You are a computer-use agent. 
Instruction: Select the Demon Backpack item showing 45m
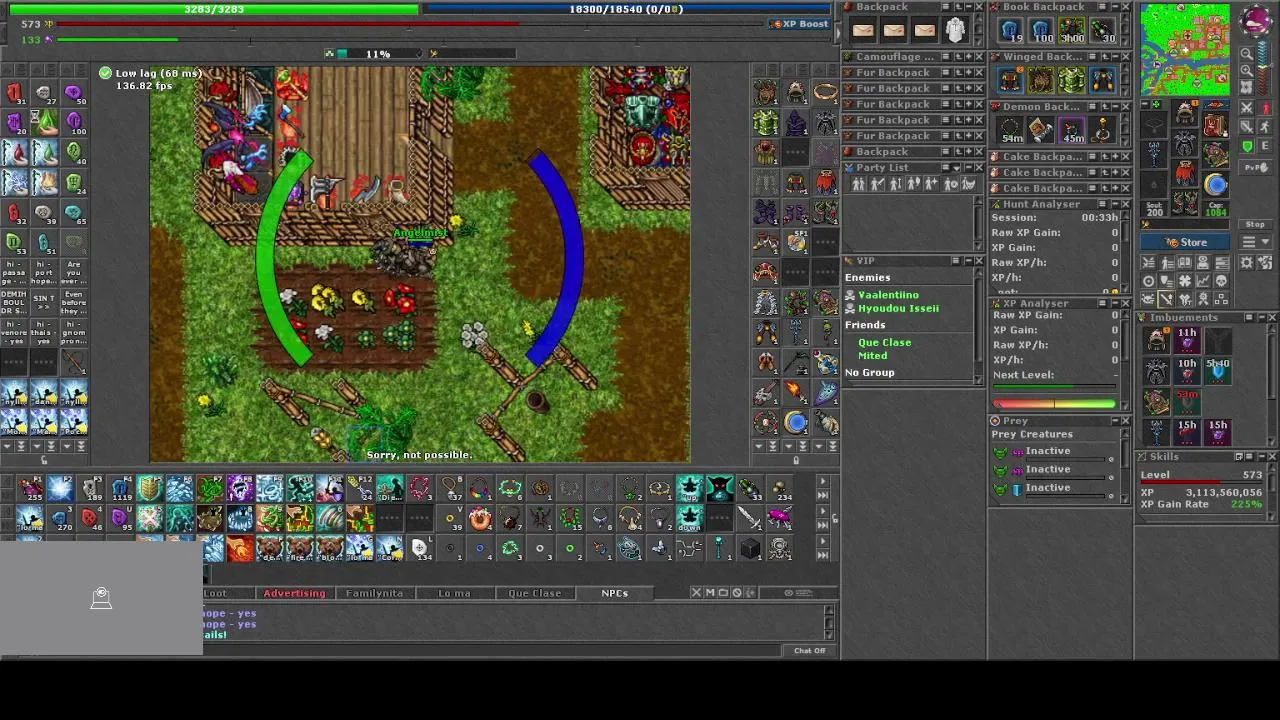(x=1071, y=130)
